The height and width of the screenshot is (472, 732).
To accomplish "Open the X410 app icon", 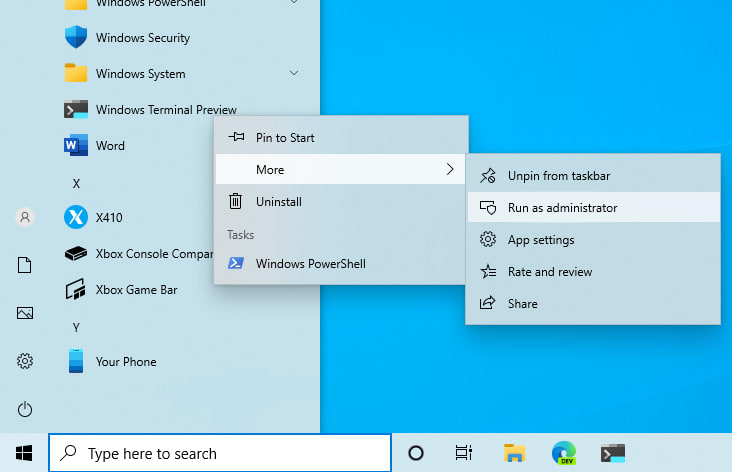I will 76,217.
